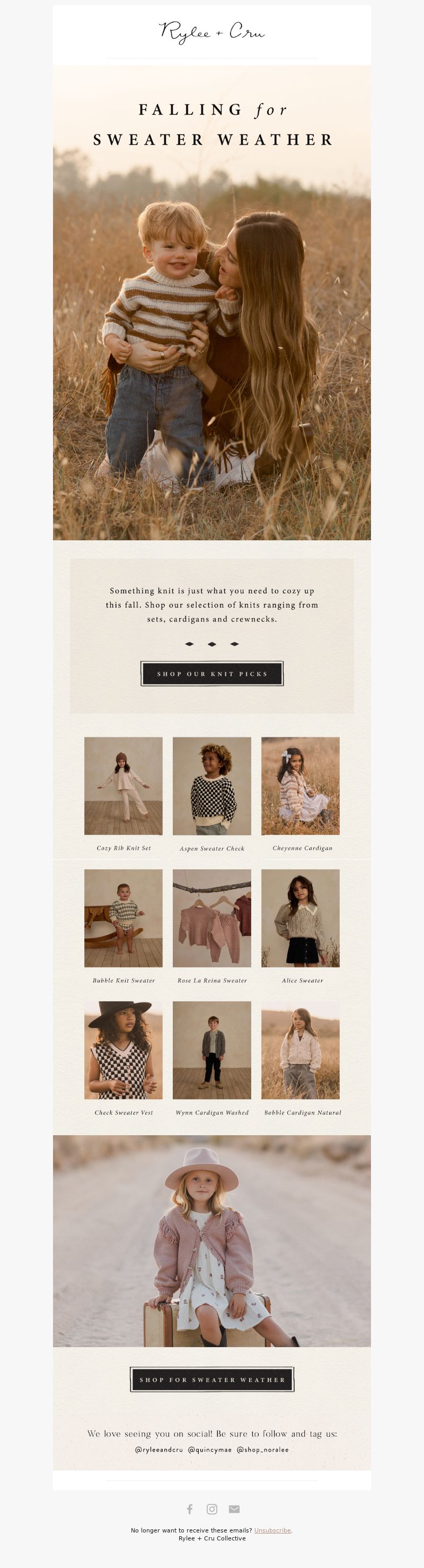The height and width of the screenshot is (1568, 424).
Task: Open the Check Sweater Vest photo
Action: [123, 1050]
